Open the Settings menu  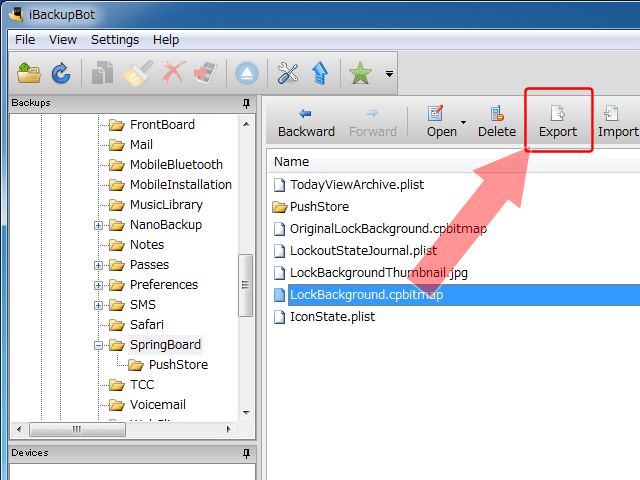(x=115, y=40)
